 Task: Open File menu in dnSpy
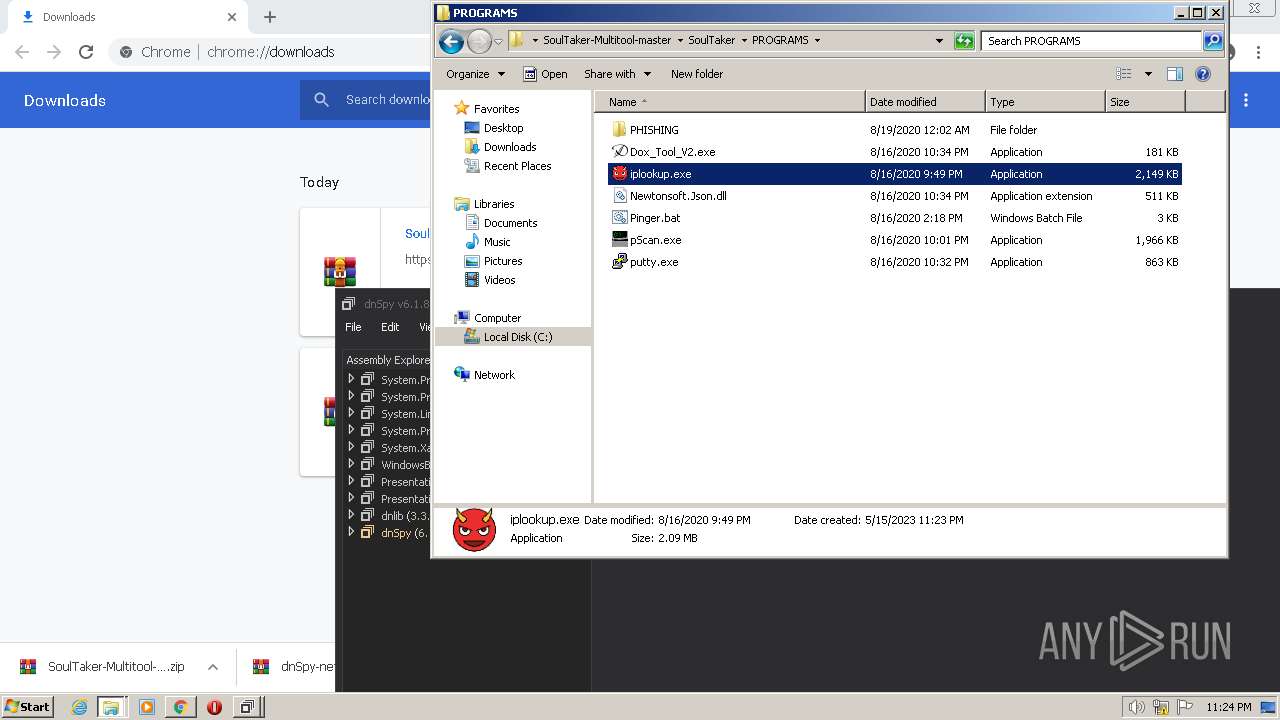point(353,327)
